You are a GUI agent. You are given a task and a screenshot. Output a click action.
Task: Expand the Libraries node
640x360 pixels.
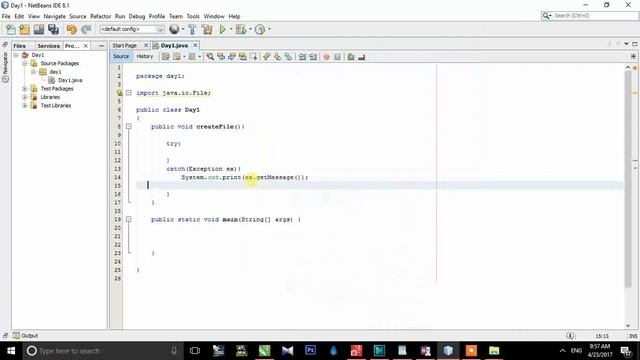pyautogui.click(x=25, y=97)
